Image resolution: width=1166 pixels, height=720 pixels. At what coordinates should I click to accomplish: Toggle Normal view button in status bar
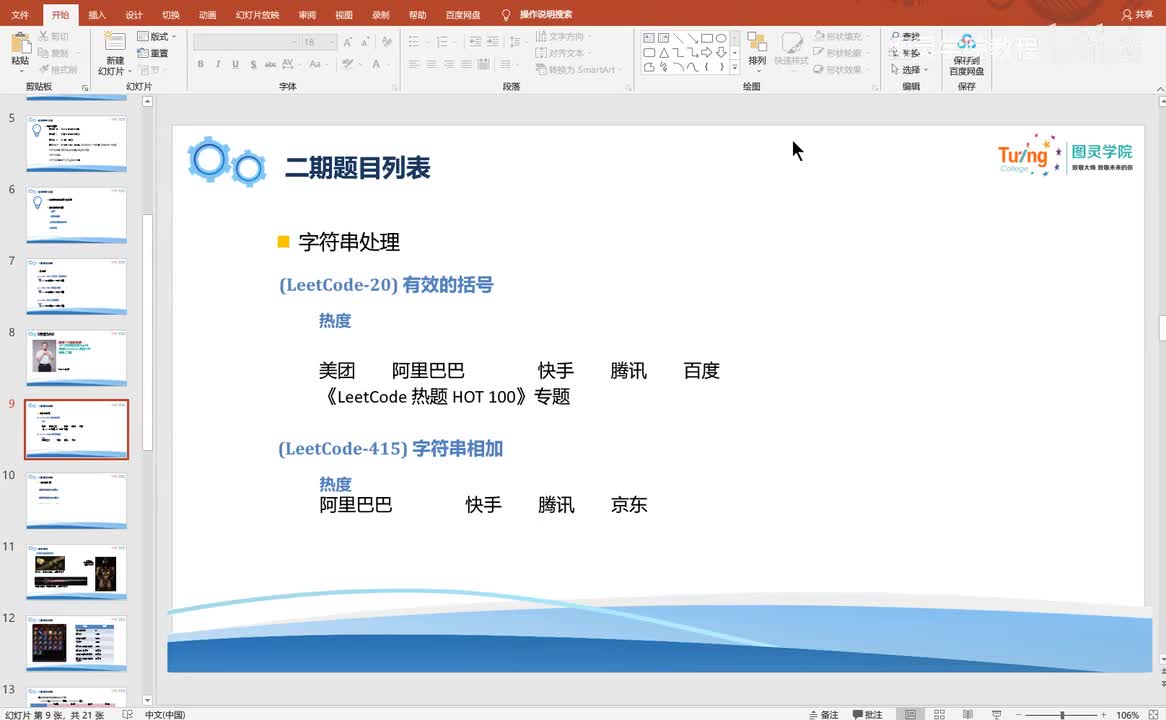pyautogui.click(x=910, y=714)
